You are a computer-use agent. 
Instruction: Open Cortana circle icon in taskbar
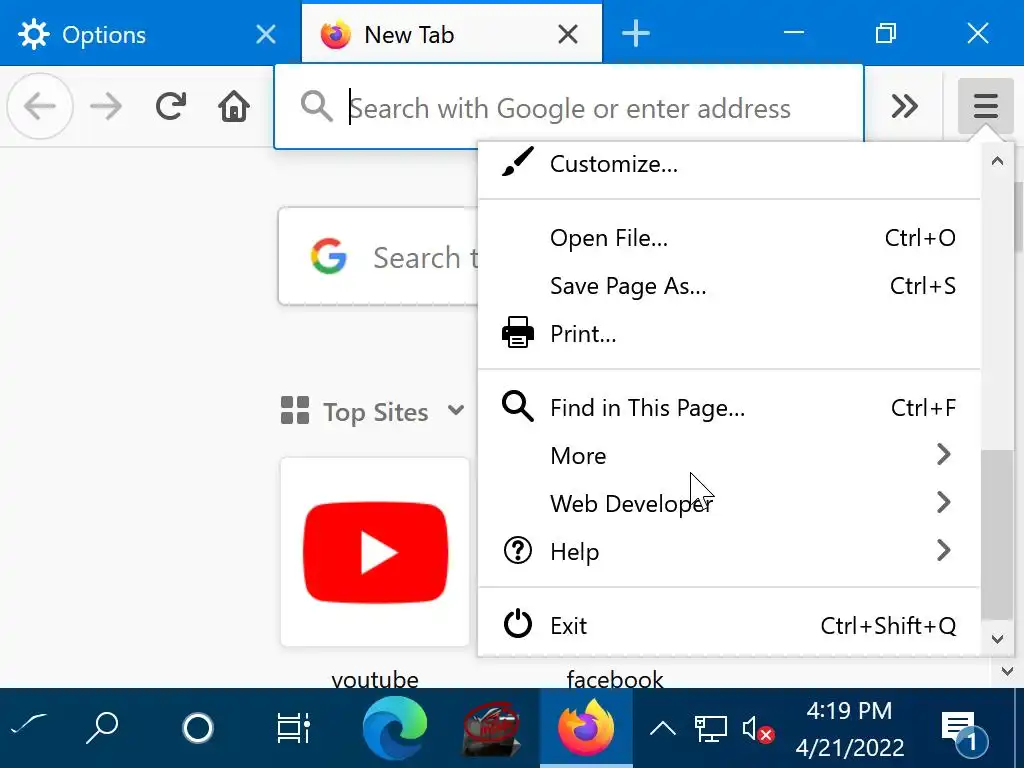[198, 728]
